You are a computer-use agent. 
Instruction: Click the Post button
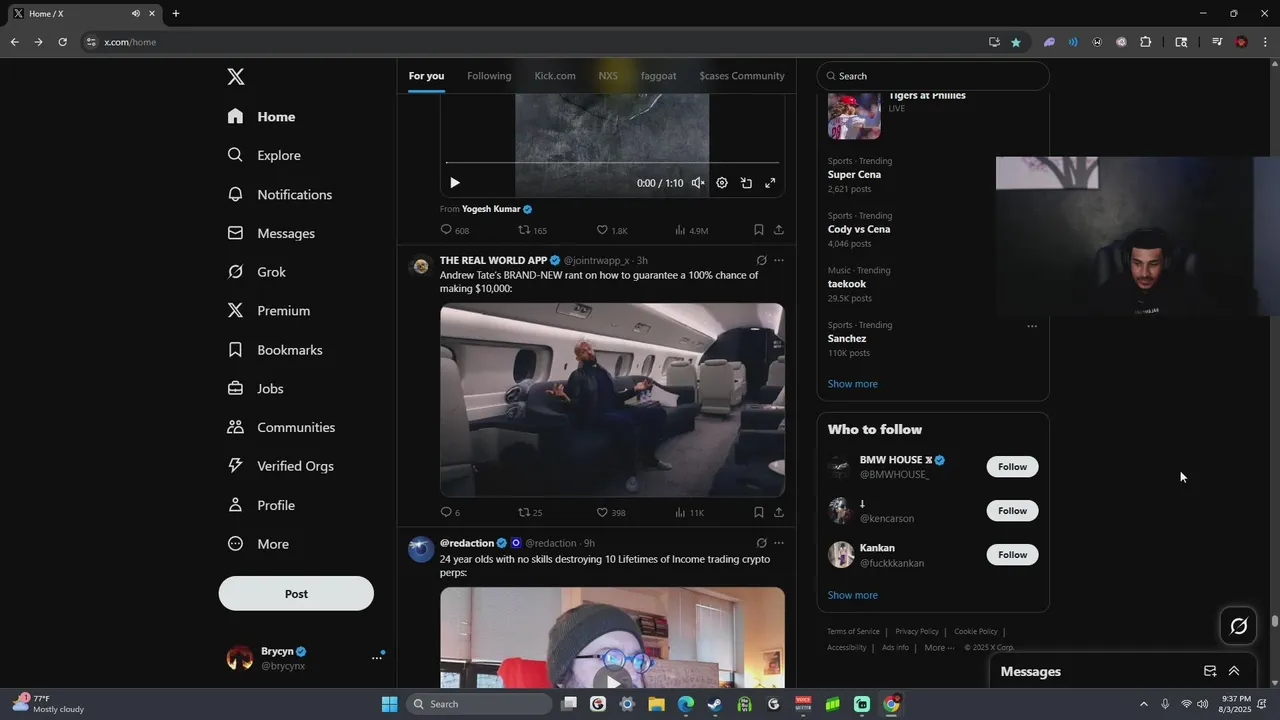296,594
